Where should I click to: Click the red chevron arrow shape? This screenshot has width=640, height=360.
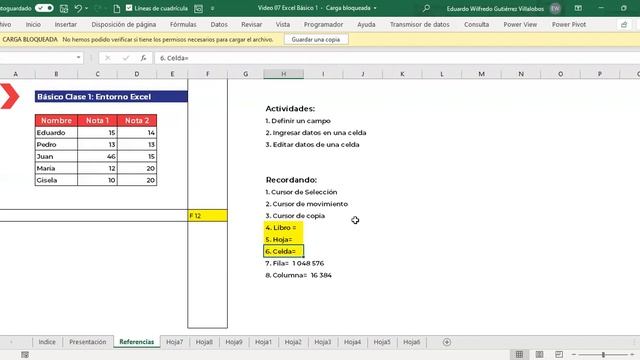click(x=9, y=96)
